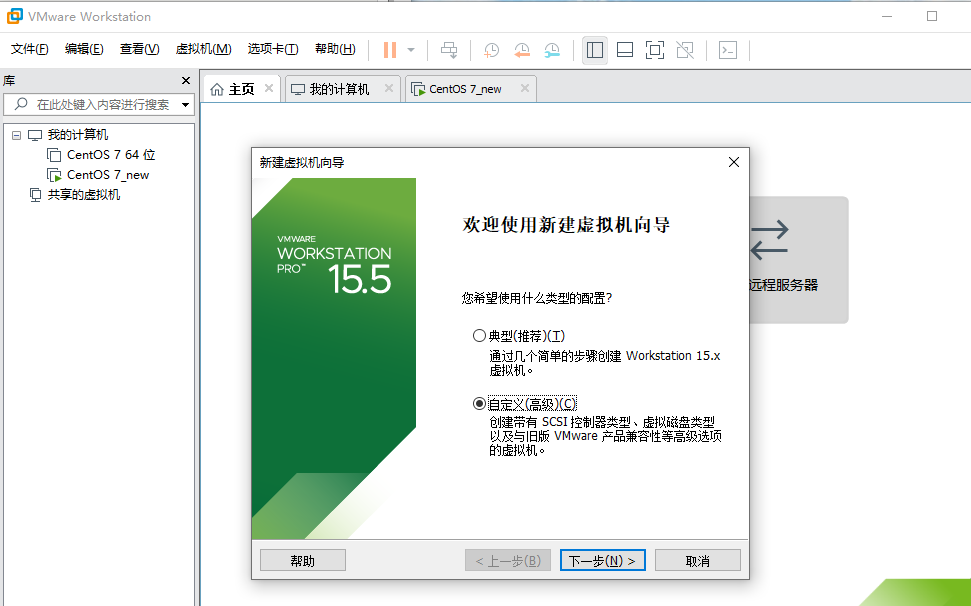Click the send Ctrl+Alt+Del toolbar icon
The height and width of the screenshot is (606, 971).
point(449,50)
